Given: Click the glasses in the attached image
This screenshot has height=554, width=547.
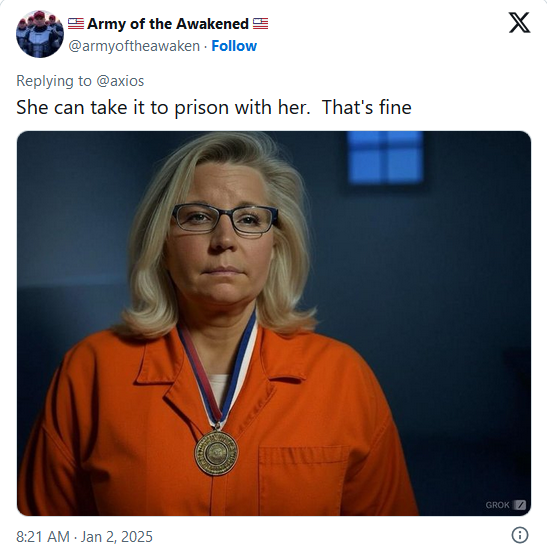Looking at the screenshot, I should (x=225, y=219).
